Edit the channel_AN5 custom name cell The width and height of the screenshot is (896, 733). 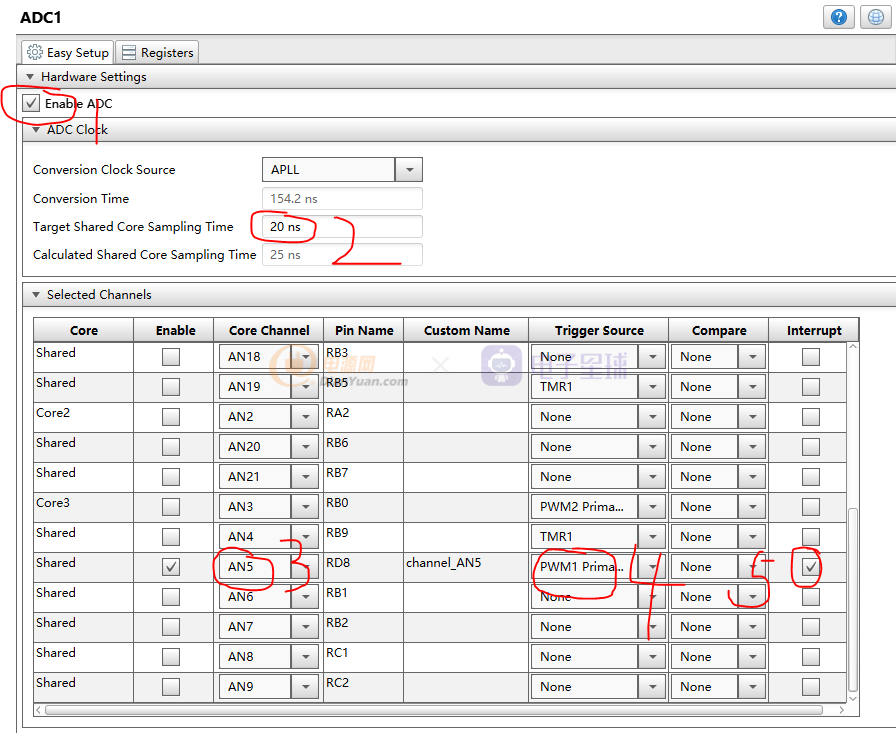[x=465, y=563]
